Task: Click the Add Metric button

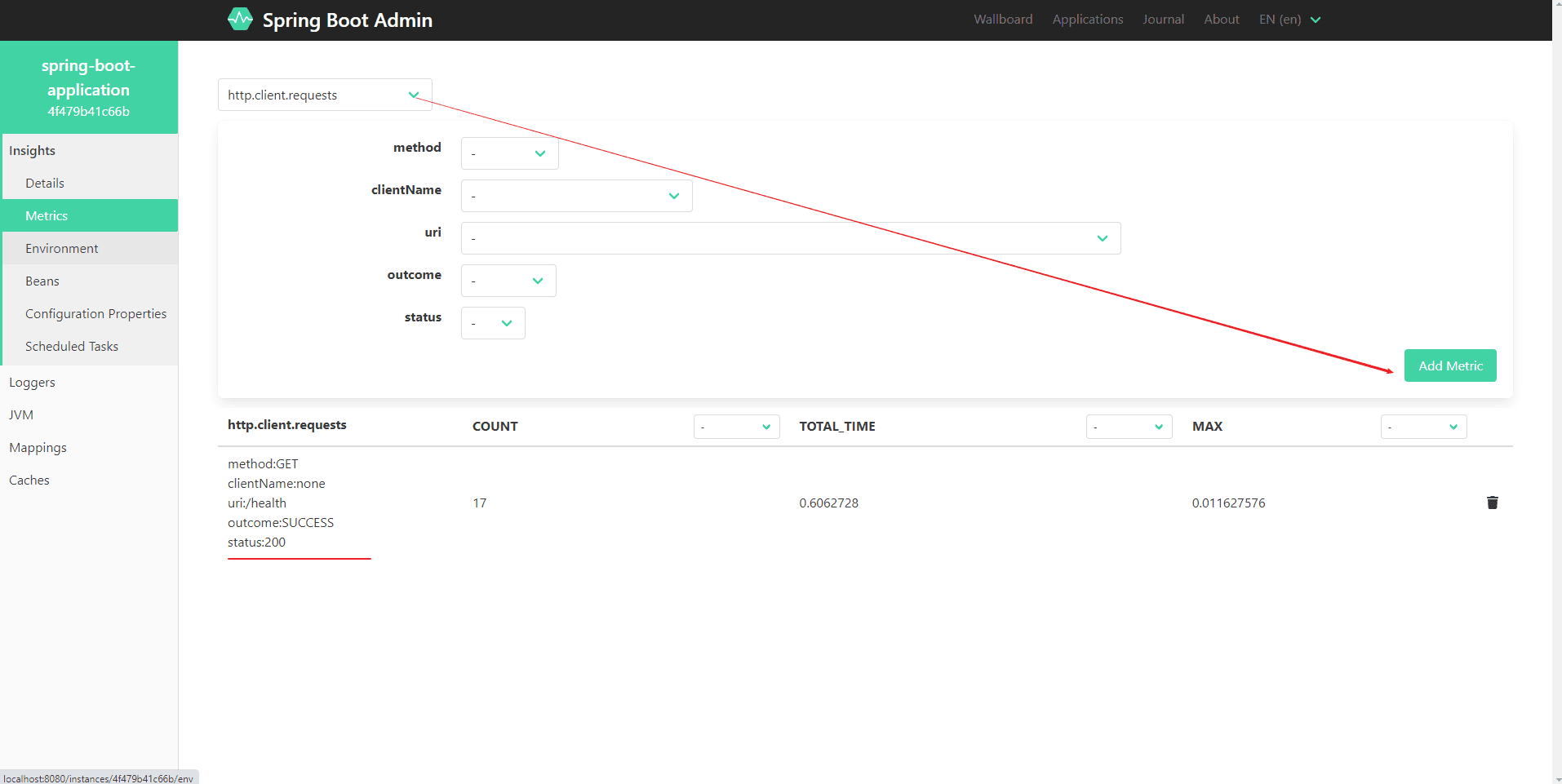Action: click(1449, 365)
